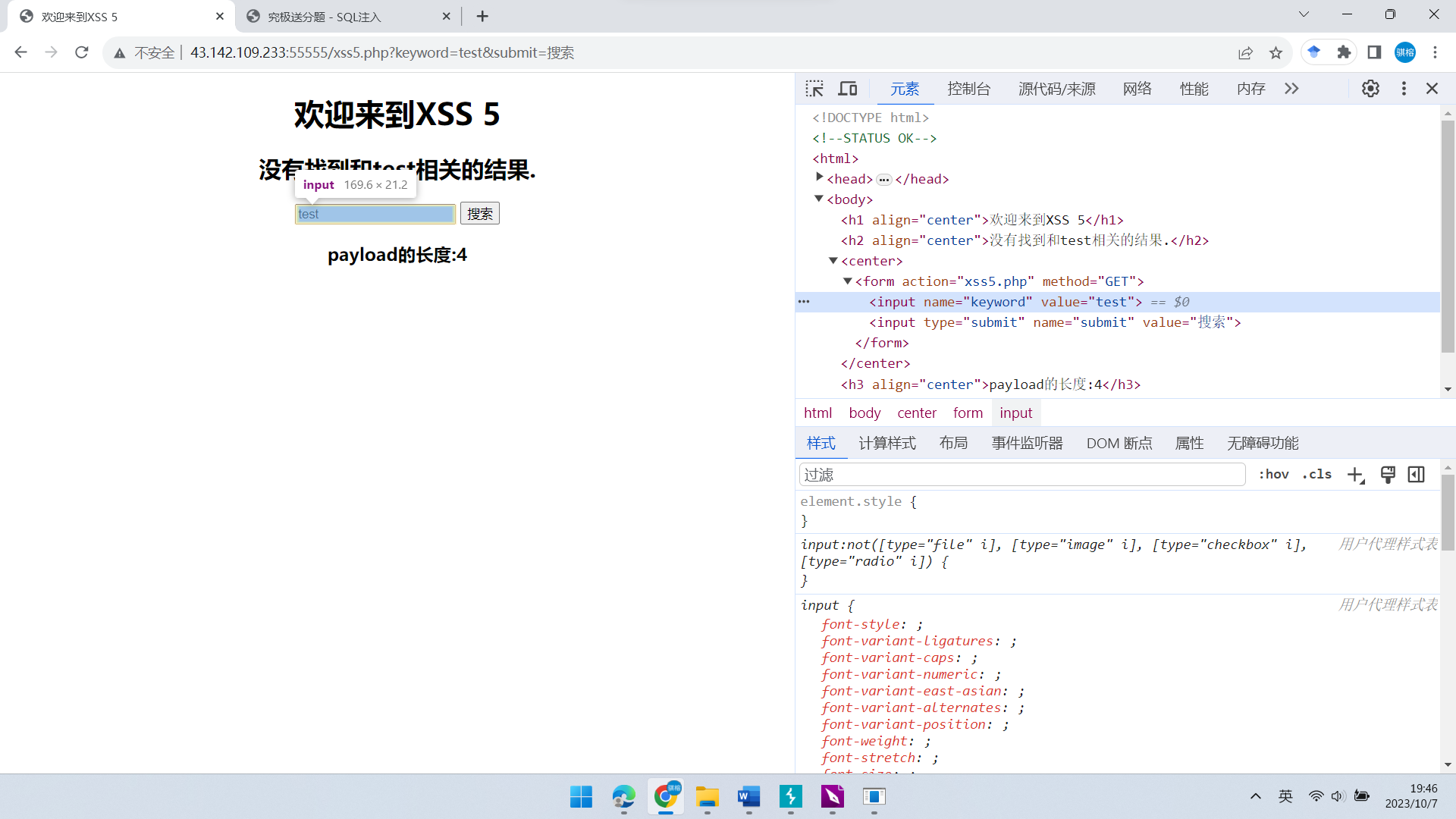The width and height of the screenshot is (1456, 819).
Task: Open File Explorer from taskbar
Action: (707, 797)
